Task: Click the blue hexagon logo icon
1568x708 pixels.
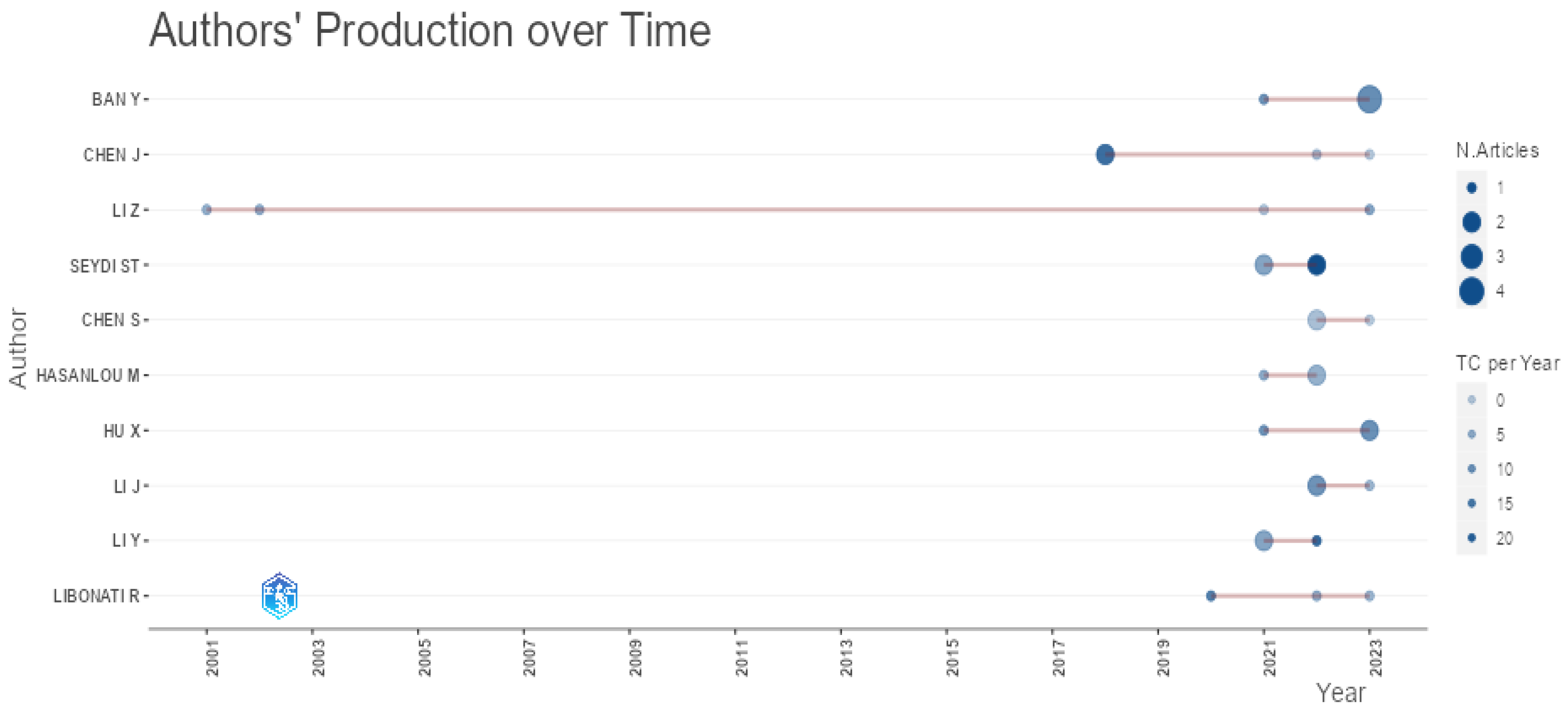Action: tap(279, 595)
